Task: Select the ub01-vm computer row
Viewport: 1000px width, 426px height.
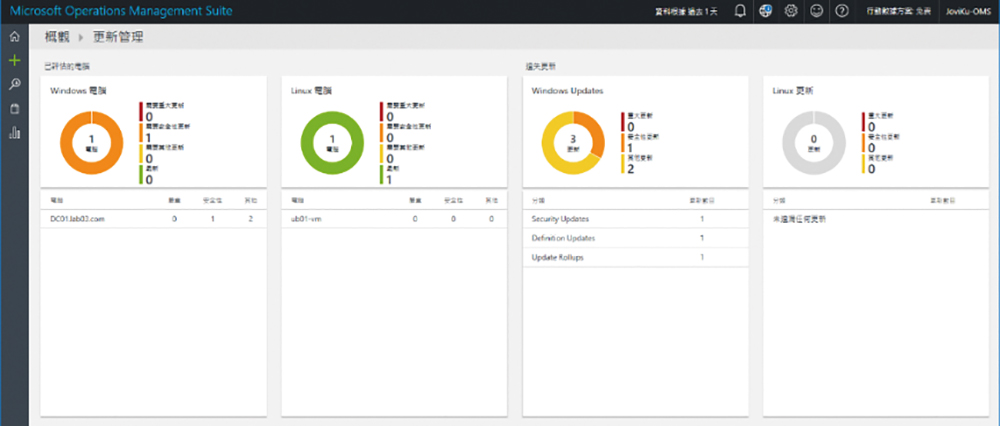Action: point(394,219)
